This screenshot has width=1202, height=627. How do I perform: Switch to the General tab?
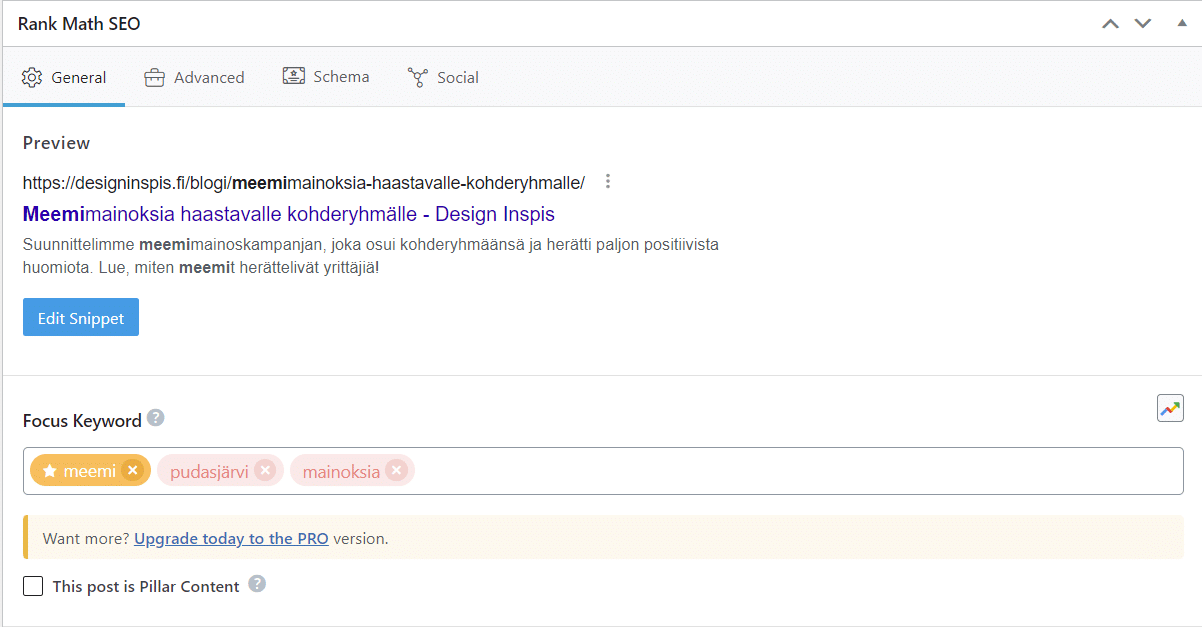point(64,77)
